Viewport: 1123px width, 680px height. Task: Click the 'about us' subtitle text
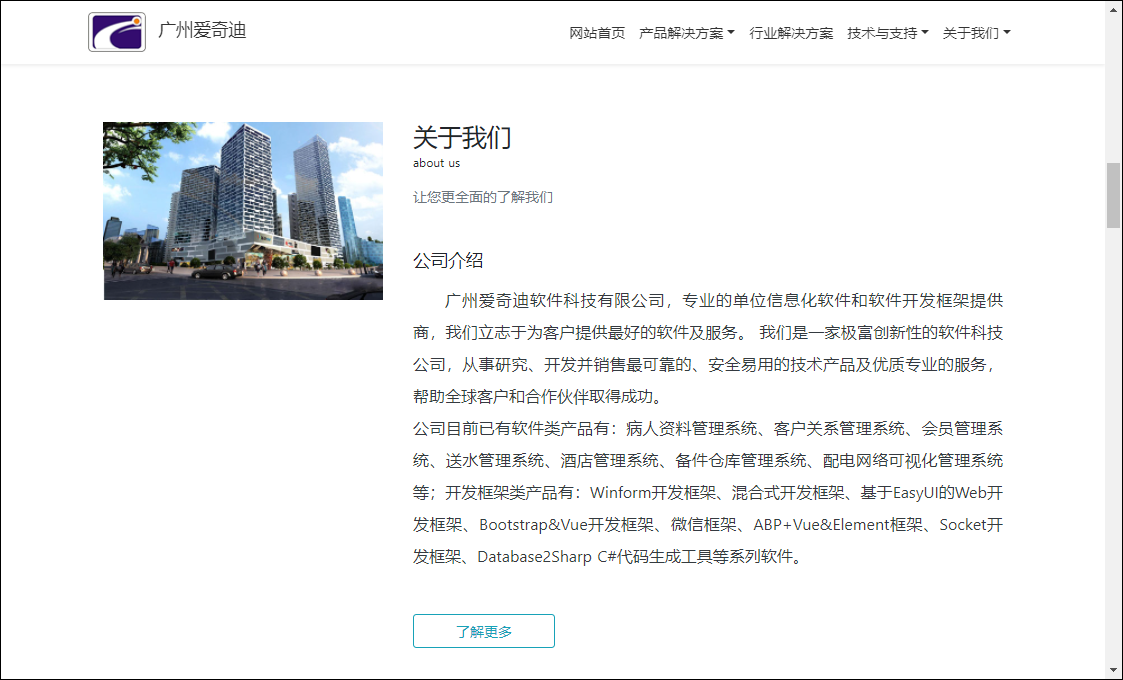point(436,163)
